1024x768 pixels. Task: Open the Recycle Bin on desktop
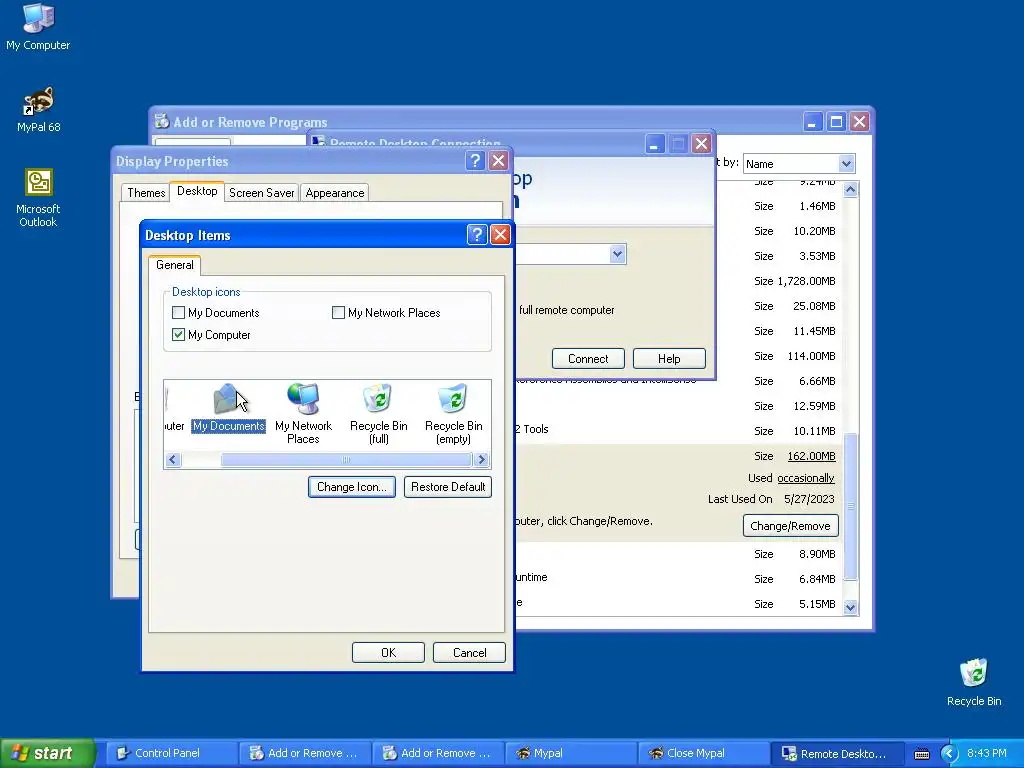[x=974, y=683]
